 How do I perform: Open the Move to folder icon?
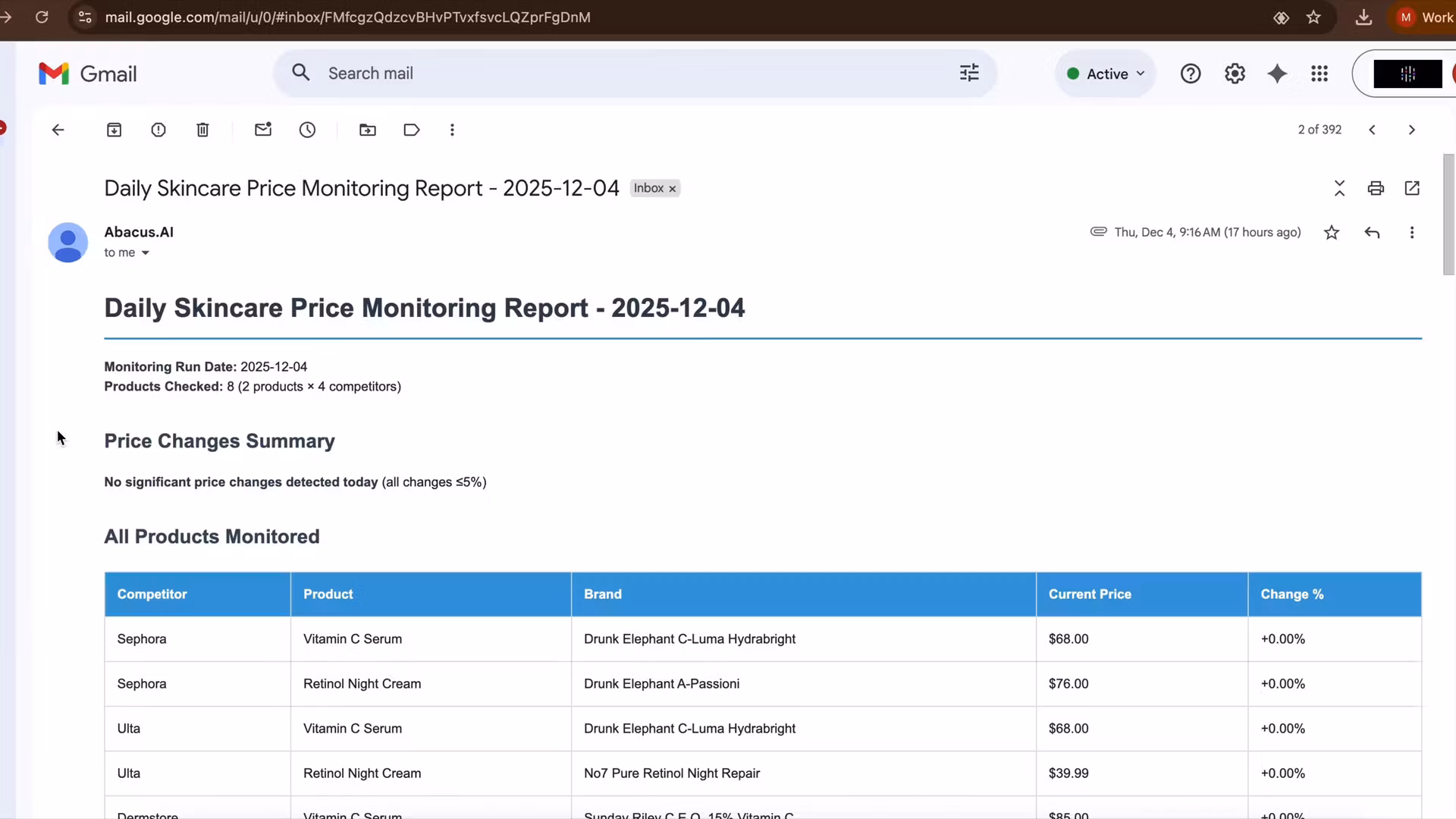click(x=368, y=130)
